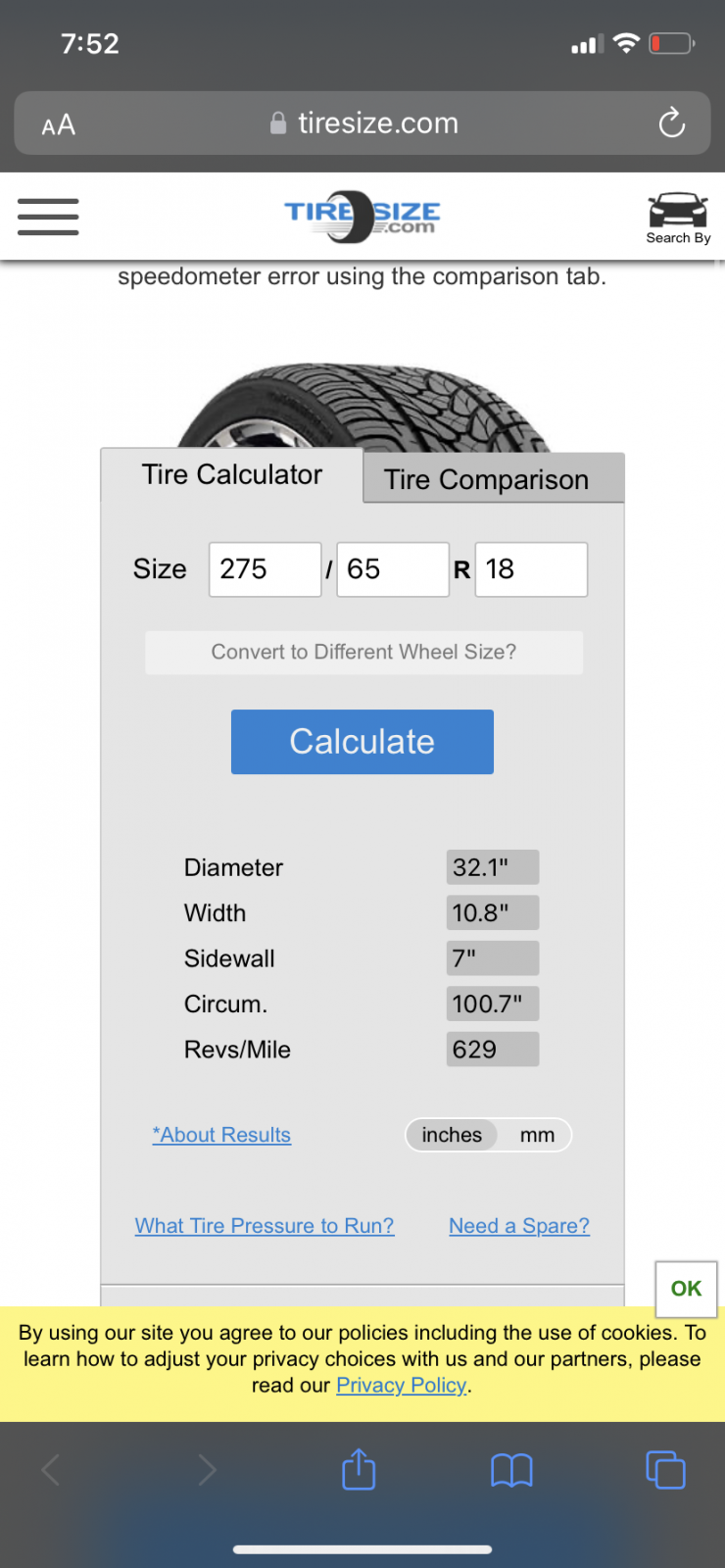Screen dimensions: 725x1568
Task: Click the blue Calculate button
Action: tap(362, 742)
